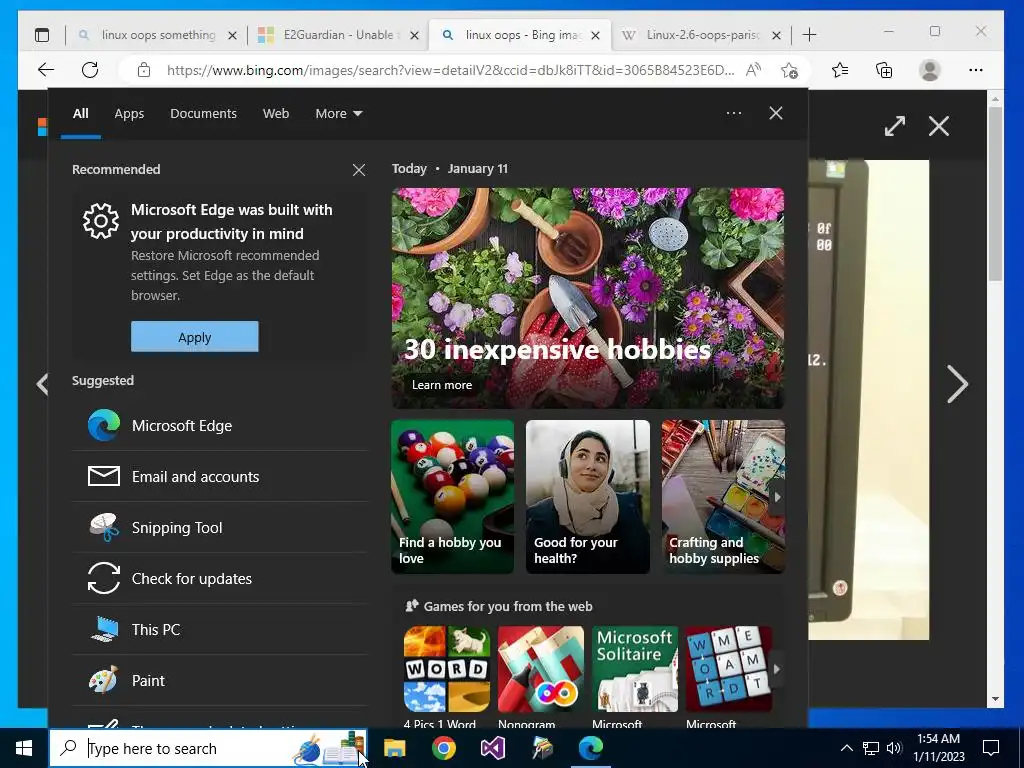This screenshot has width=1024, height=768.
Task: Open Email and accounts suggestion
Action: point(220,477)
